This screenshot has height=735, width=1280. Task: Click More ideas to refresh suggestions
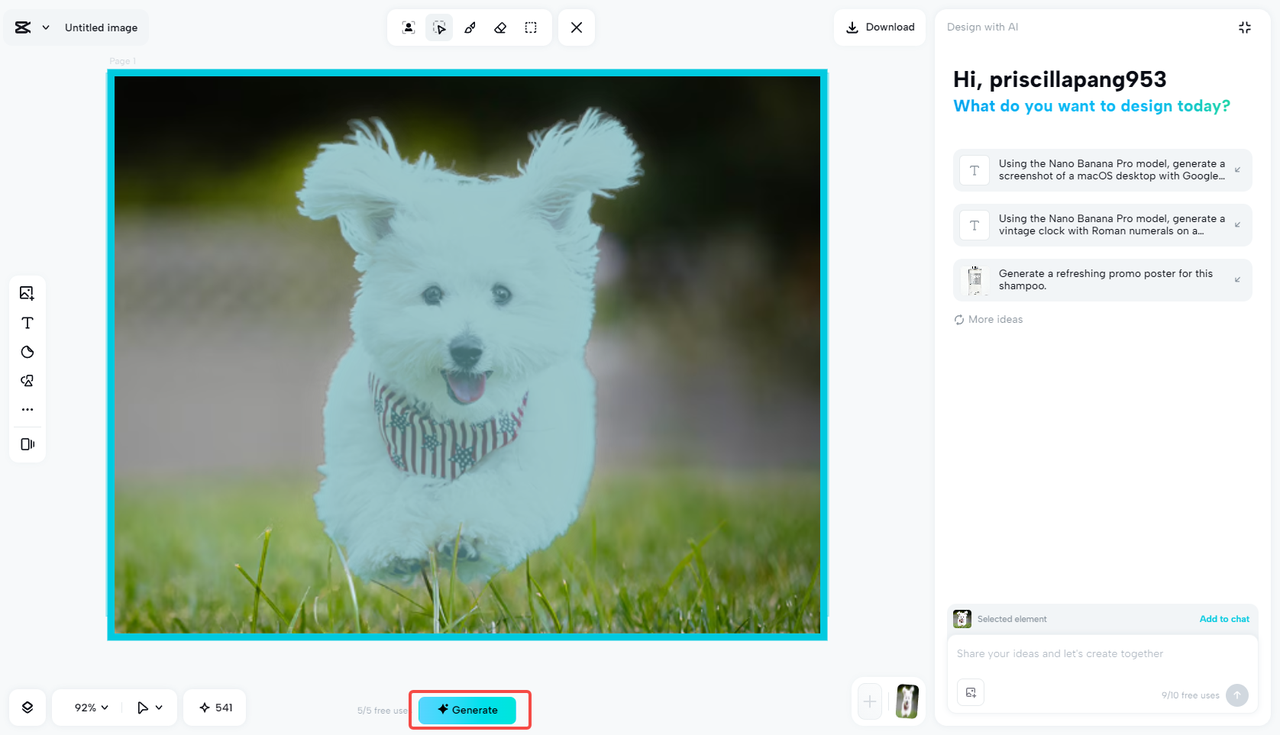click(x=988, y=320)
